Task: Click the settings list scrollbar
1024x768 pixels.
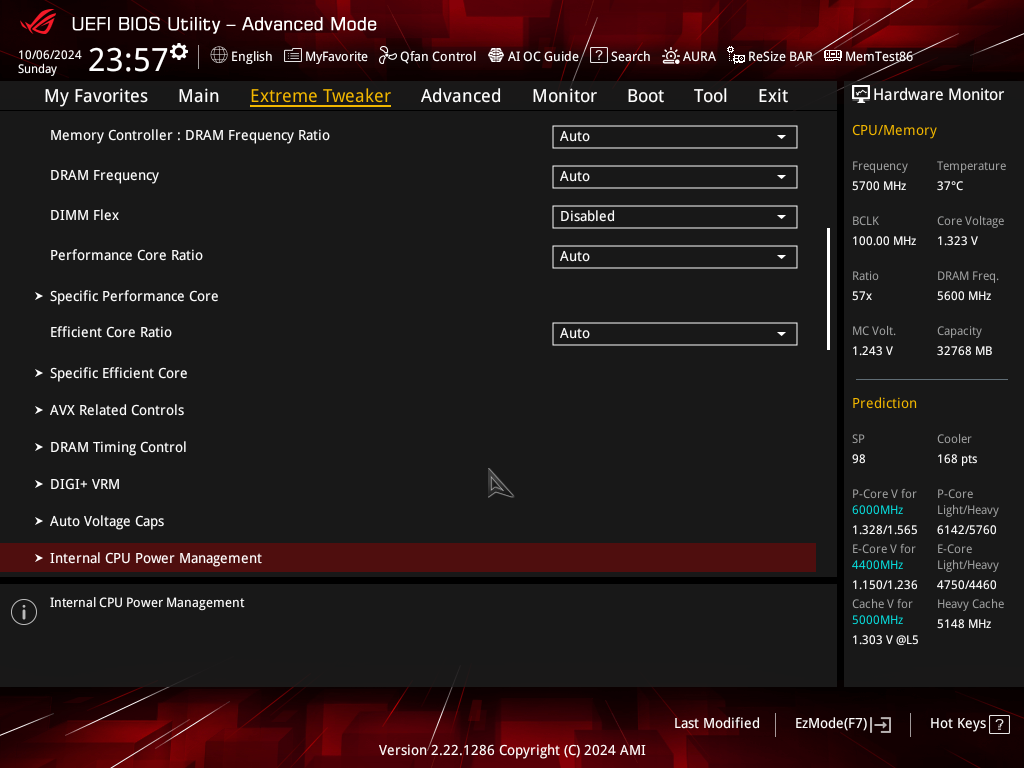Action: tap(828, 289)
